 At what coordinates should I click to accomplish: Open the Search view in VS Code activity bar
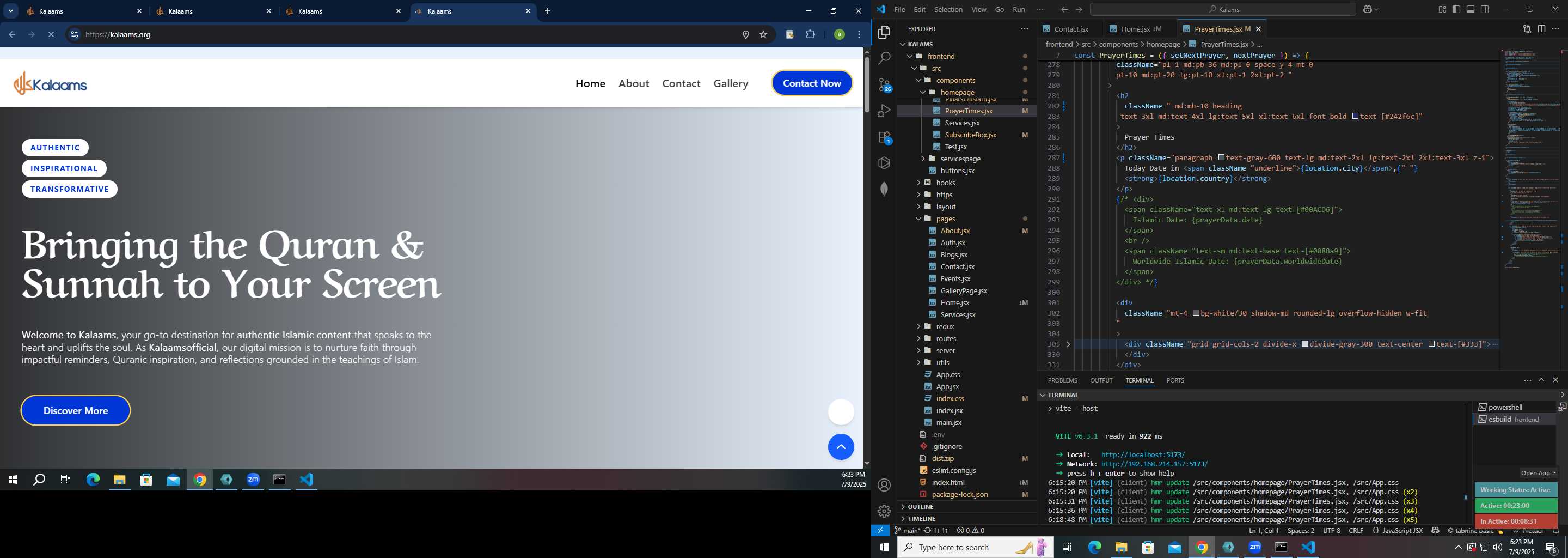tap(884, 58)
